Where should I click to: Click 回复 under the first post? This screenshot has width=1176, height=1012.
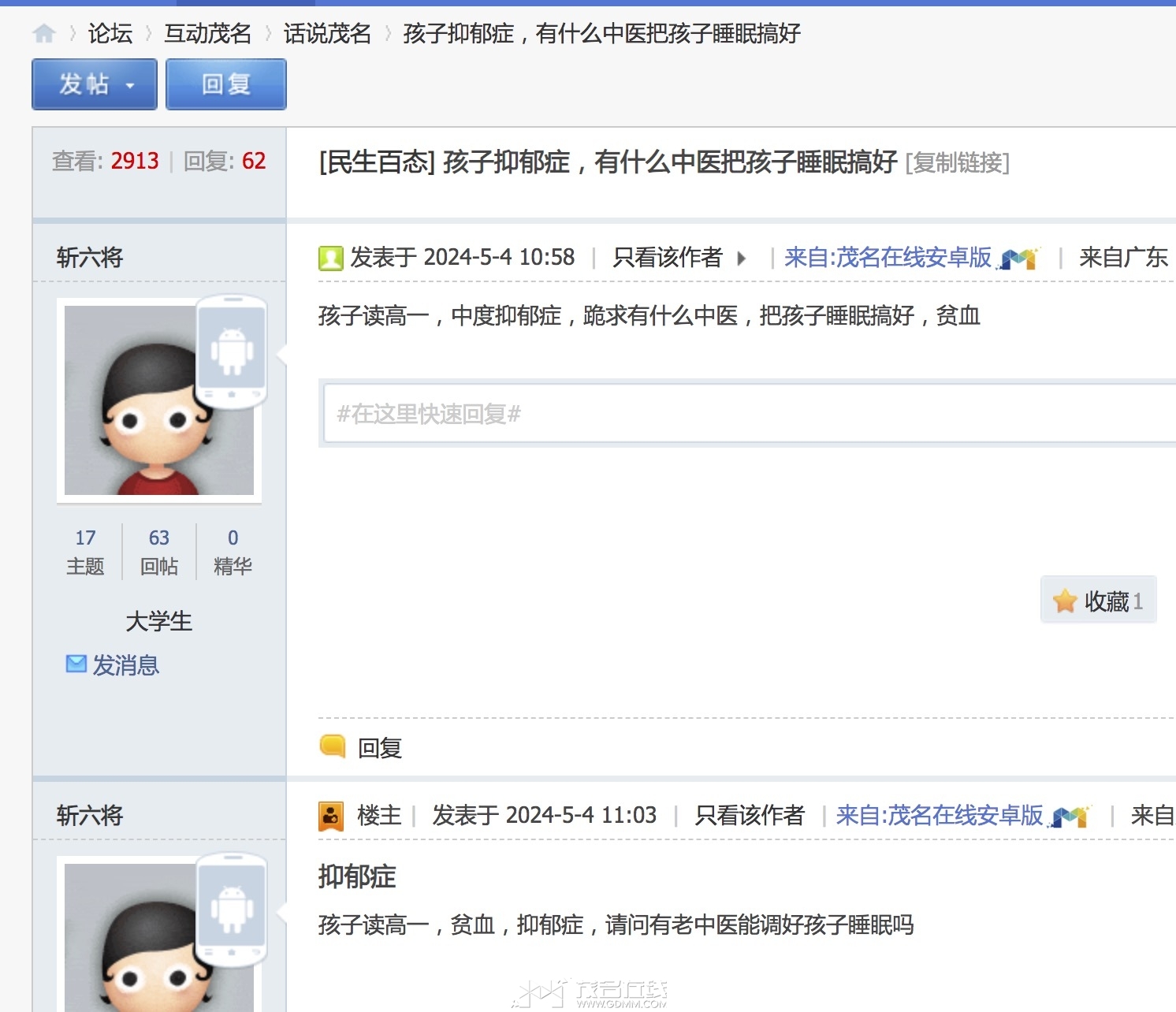(x=380, y=747)
